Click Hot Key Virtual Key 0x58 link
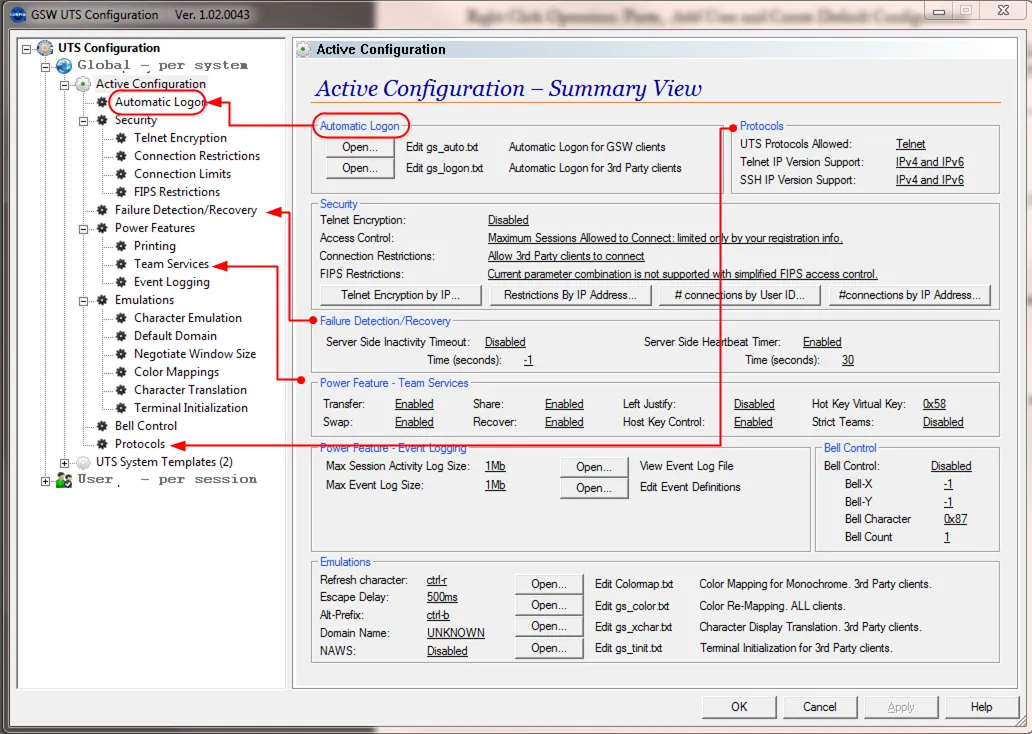 pyautogui.click(x=934, y=404)
